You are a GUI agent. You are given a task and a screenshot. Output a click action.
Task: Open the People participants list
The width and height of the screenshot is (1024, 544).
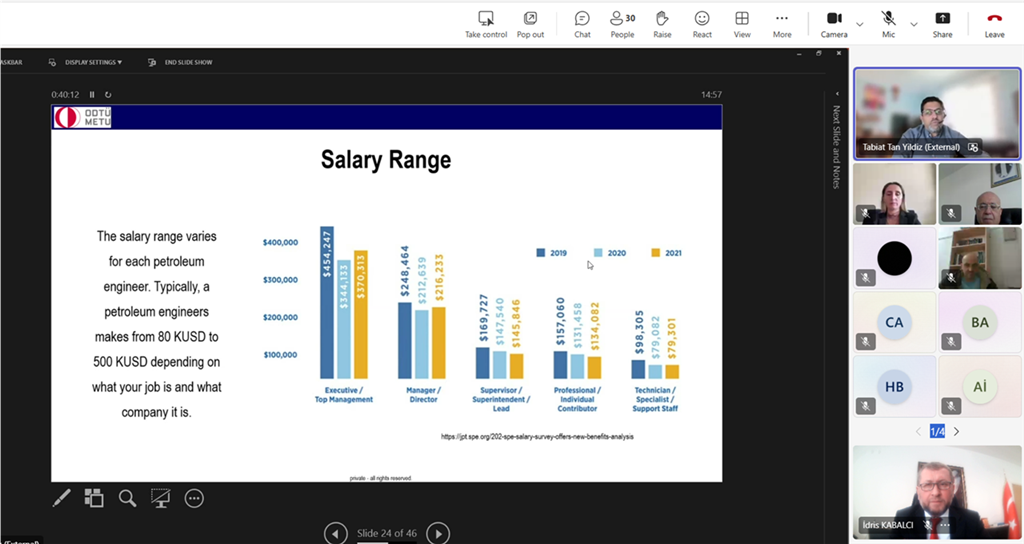(622, 24)
